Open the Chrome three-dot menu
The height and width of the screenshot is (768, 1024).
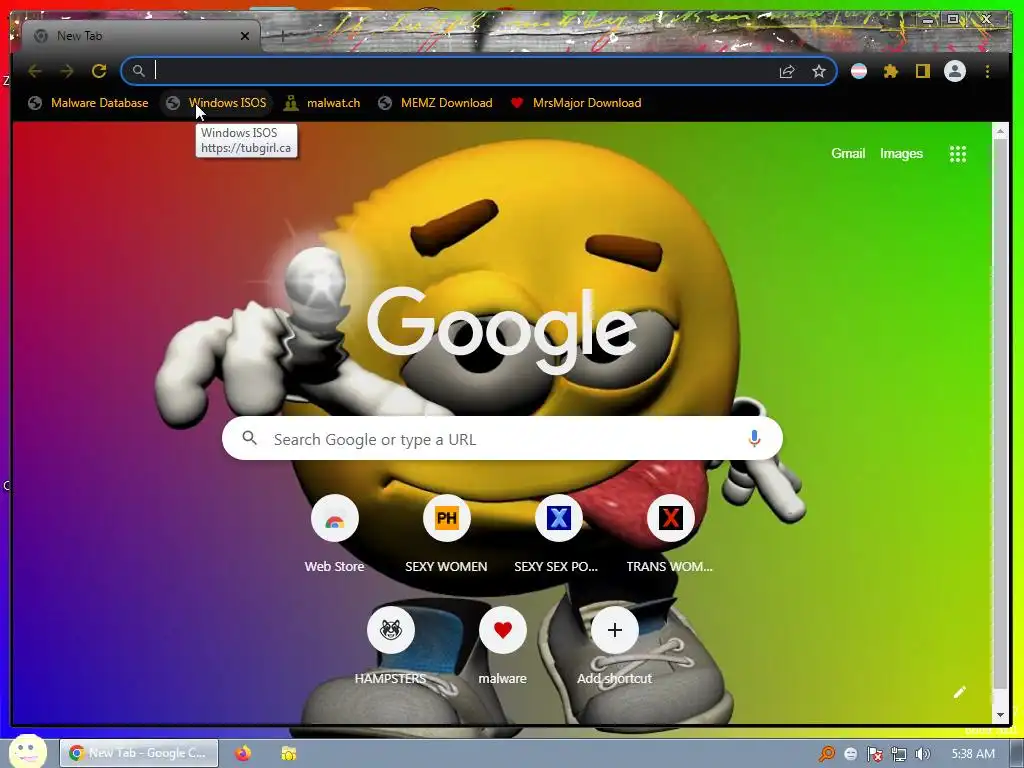click(x=987, y=71)
